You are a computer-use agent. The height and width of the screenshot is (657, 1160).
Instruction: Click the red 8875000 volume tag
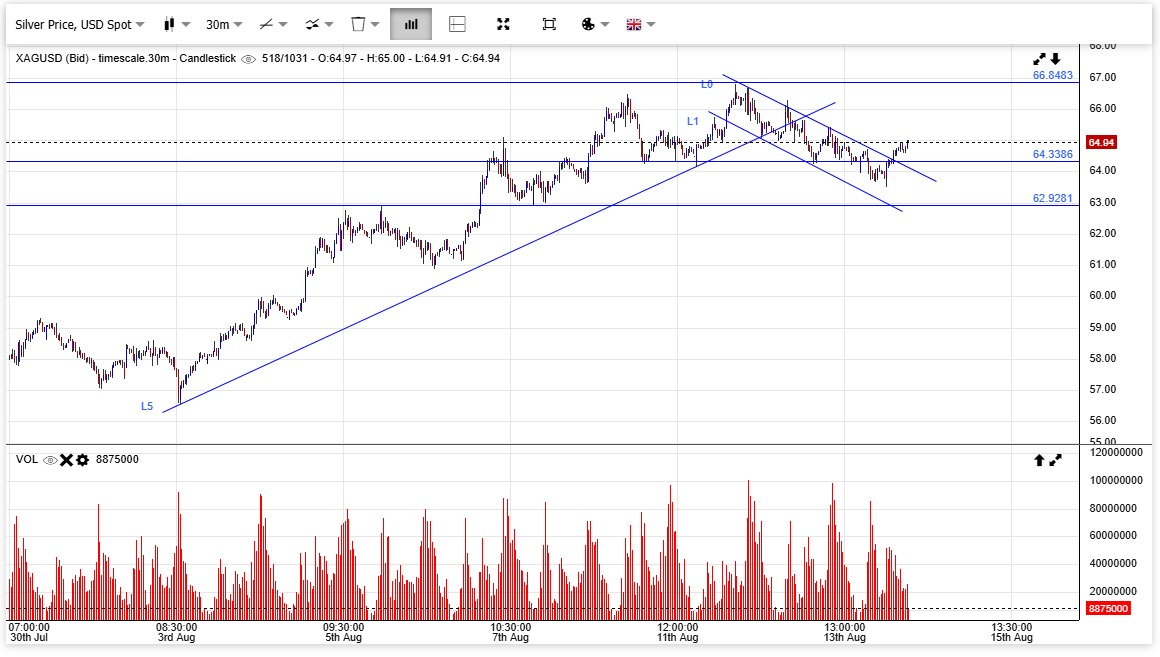click(x=1108, y=609)
